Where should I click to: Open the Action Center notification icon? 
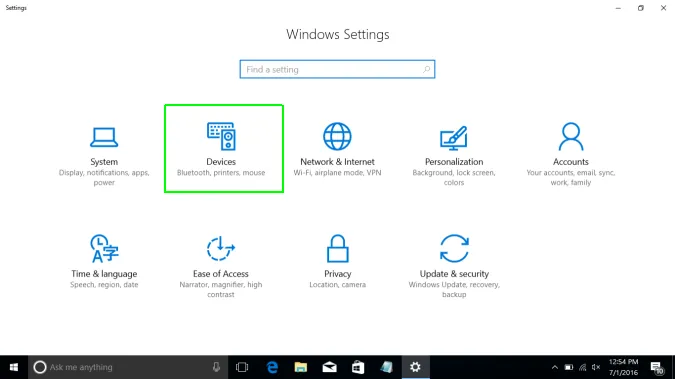657,367
